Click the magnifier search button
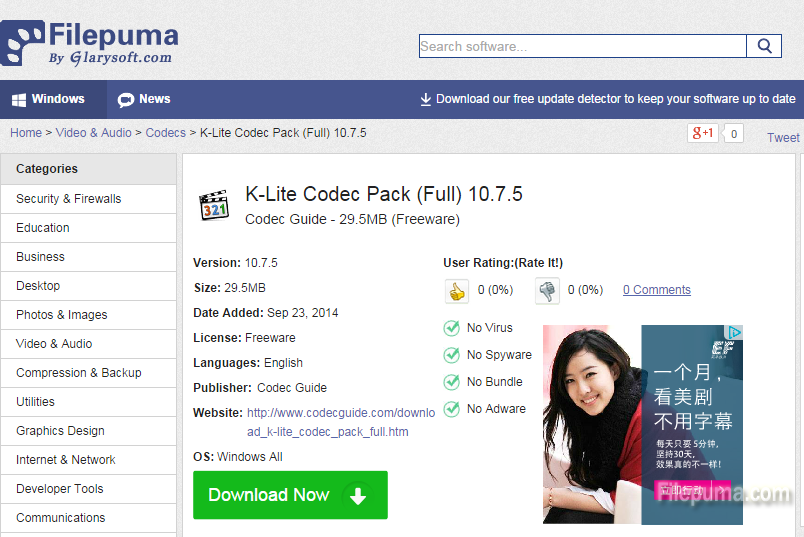Image resolution: width=804 pixels, height=537 pixels. click(x=764, y=46)
